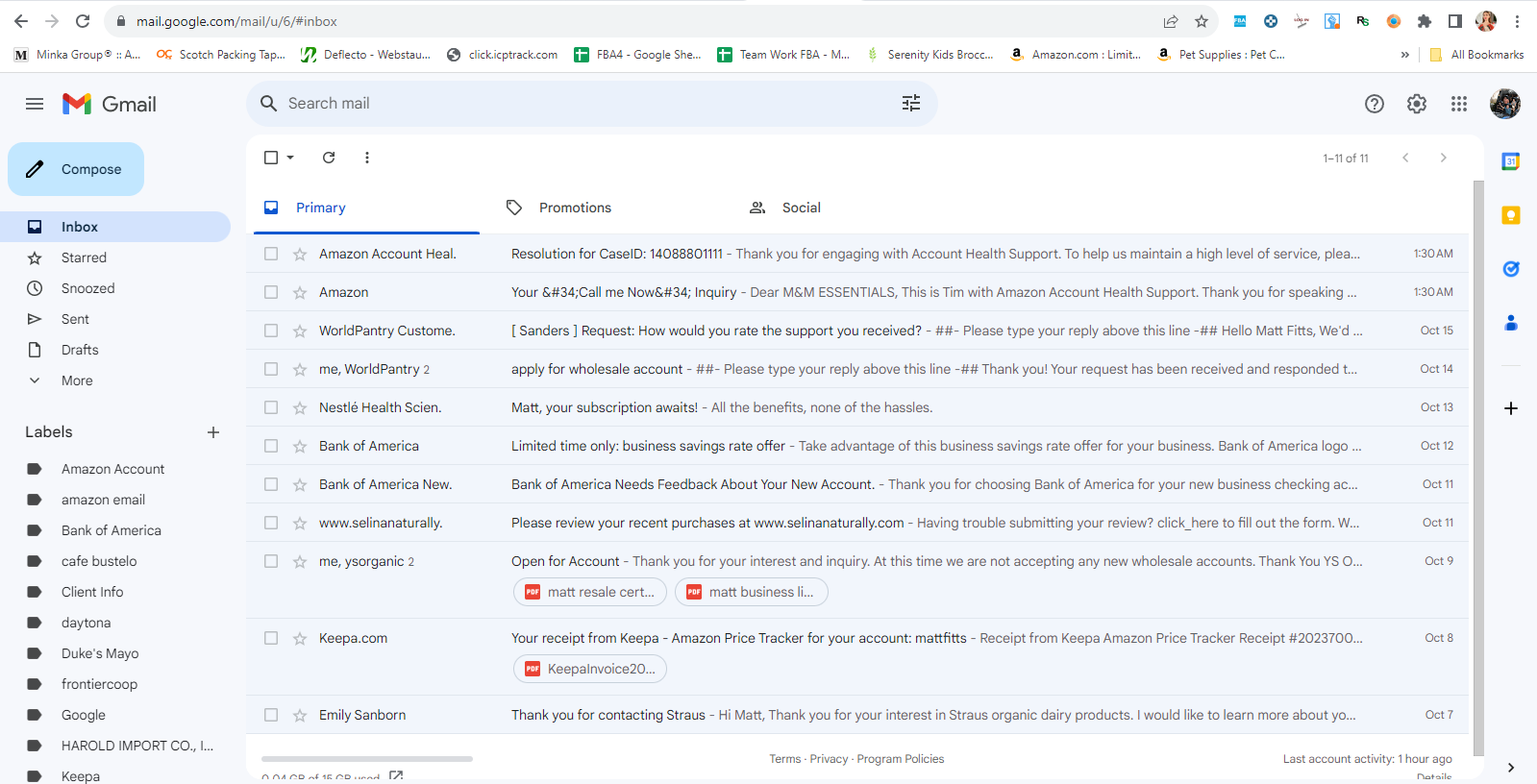Go to newer messages arrow

1405,158
